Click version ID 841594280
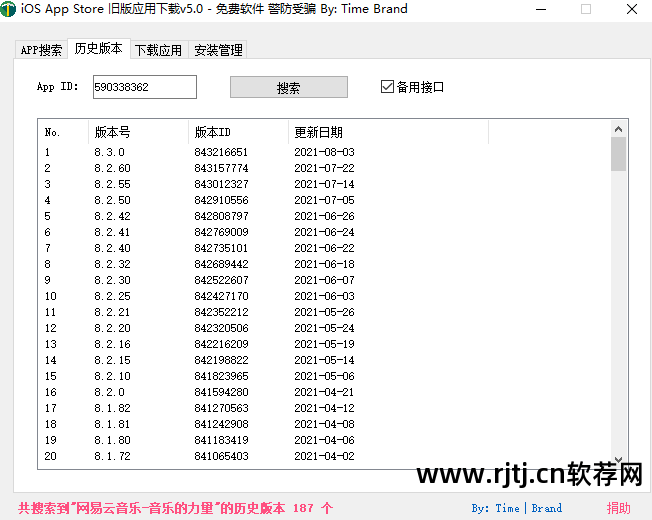This screenshot has height=520, width=652. coord(221,392)
